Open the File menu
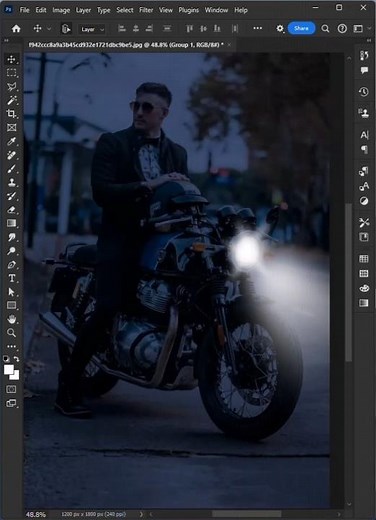 [24, 10]
